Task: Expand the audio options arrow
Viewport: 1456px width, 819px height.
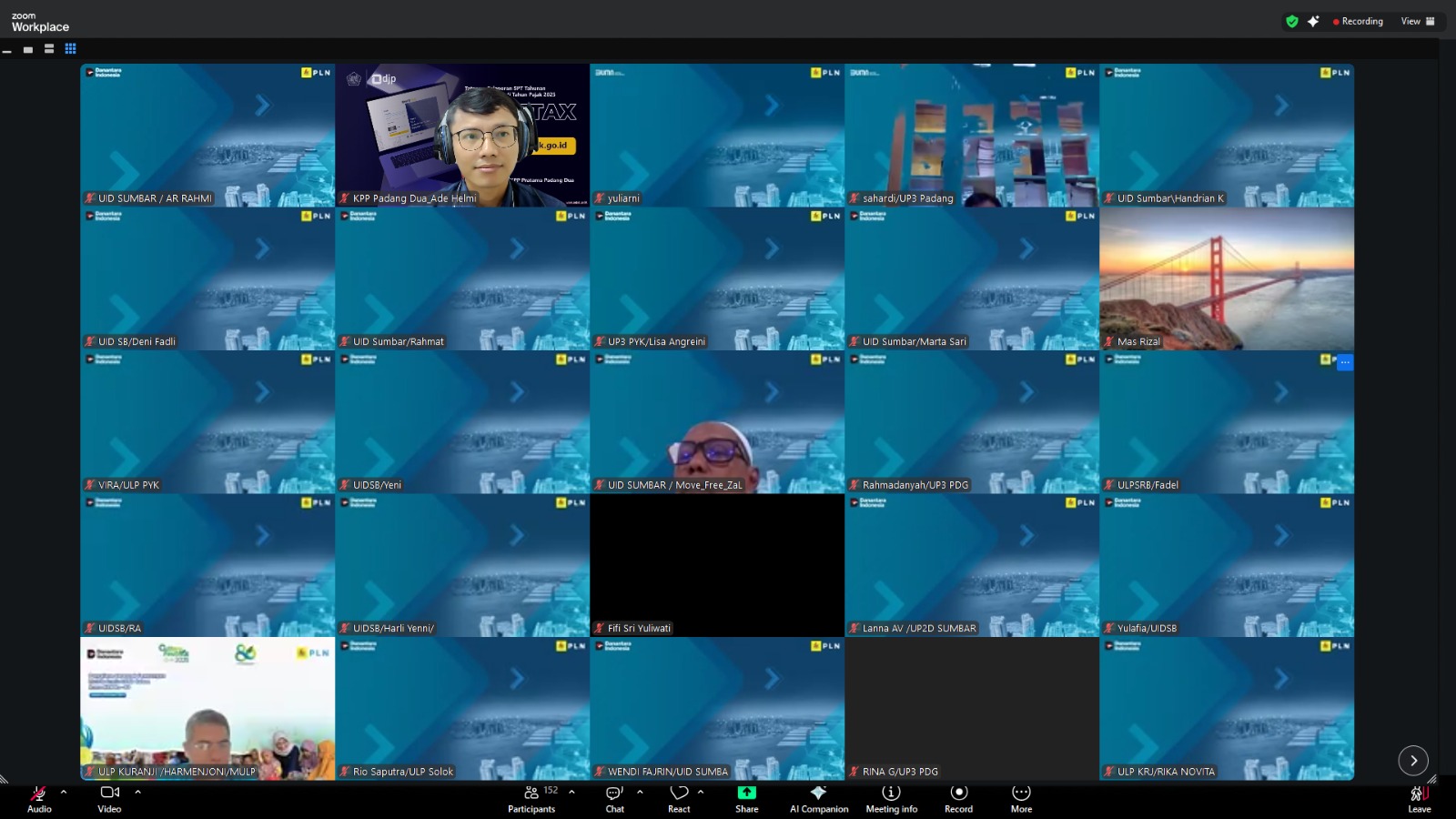Action: coord(64,792)
